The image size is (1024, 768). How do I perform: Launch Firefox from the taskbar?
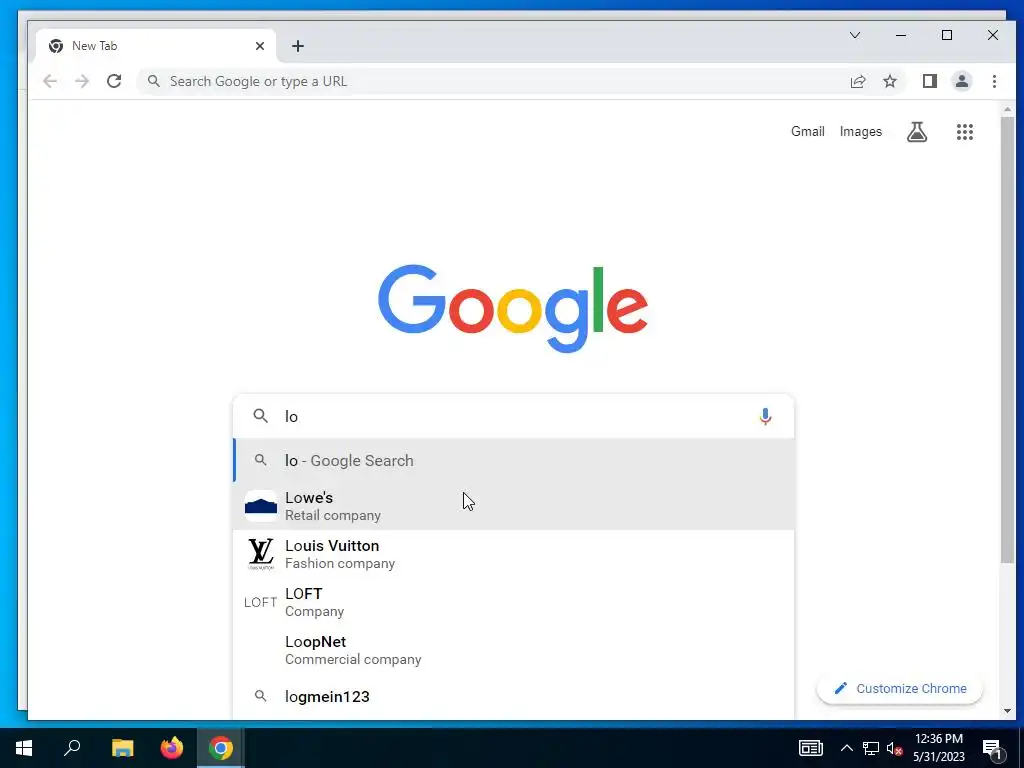point(172,748)
